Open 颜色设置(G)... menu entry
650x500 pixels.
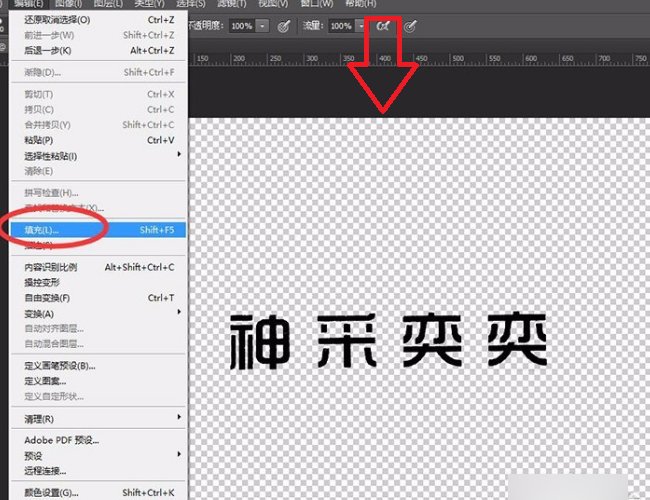99,493
